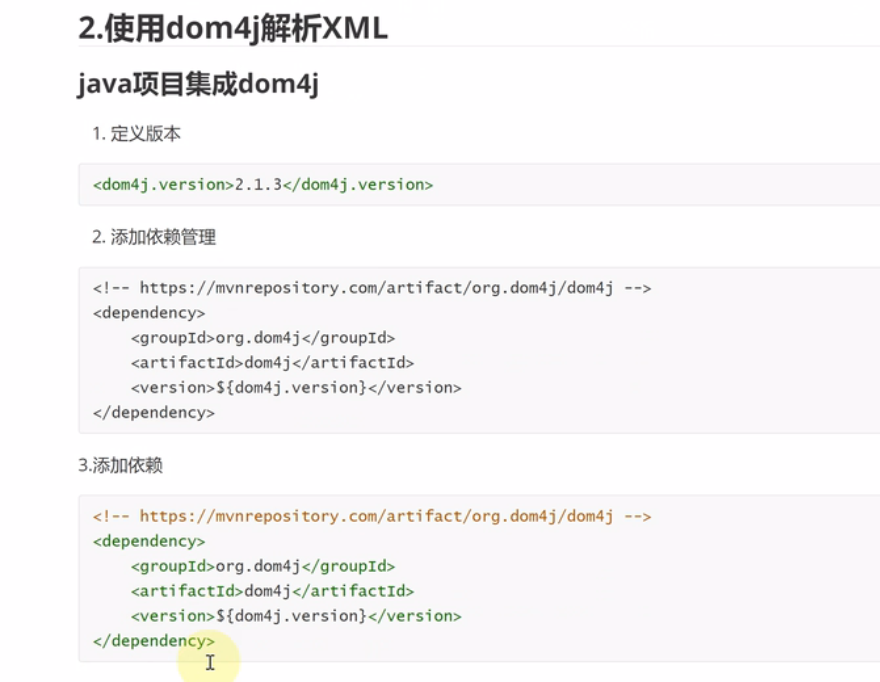Click the heading "2.使用dom4j解析XML"

[232, 29]
